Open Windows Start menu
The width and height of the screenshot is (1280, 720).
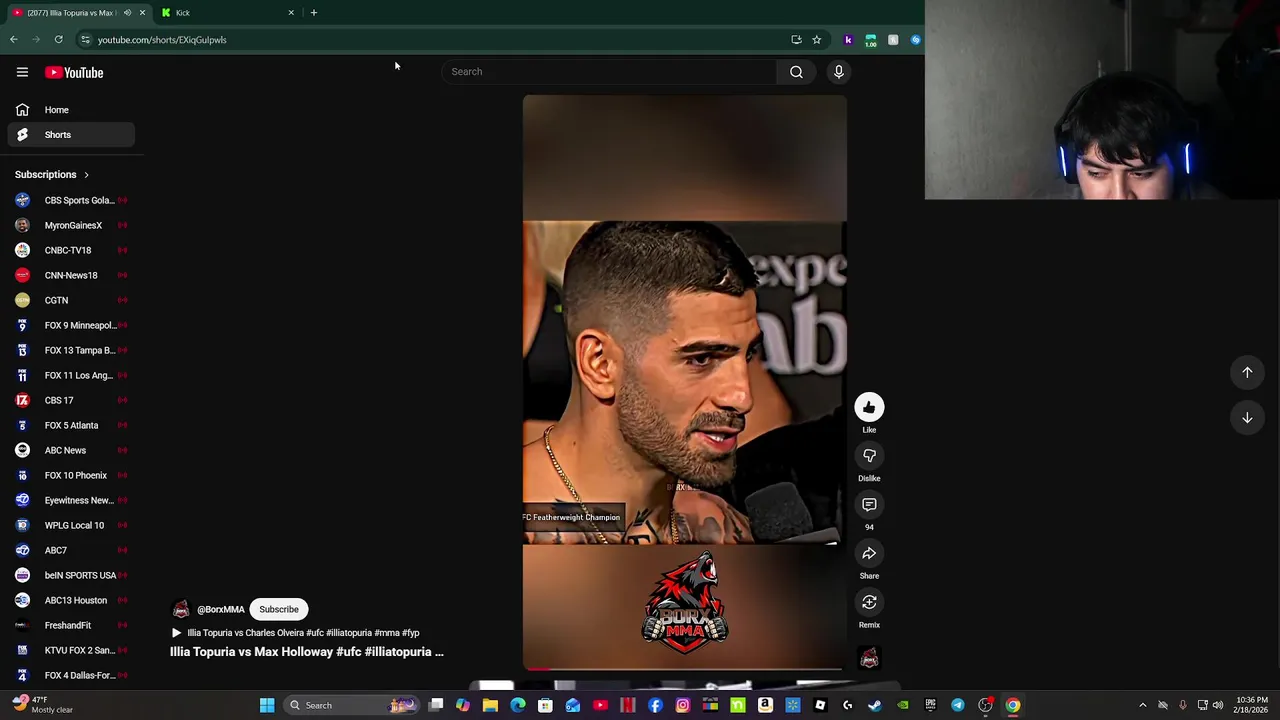click(267, 705)
